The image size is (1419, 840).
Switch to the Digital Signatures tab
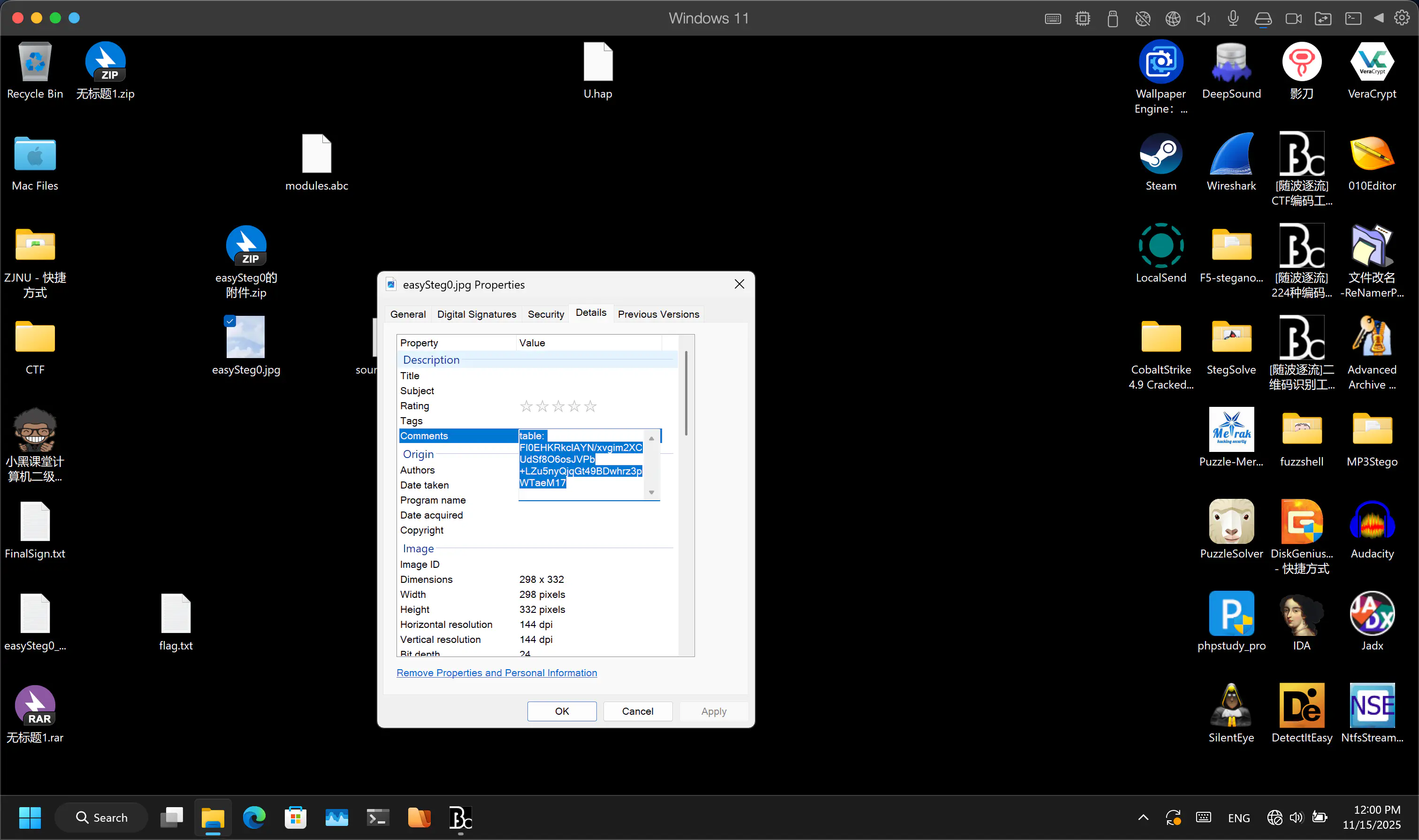coord(476,314)
